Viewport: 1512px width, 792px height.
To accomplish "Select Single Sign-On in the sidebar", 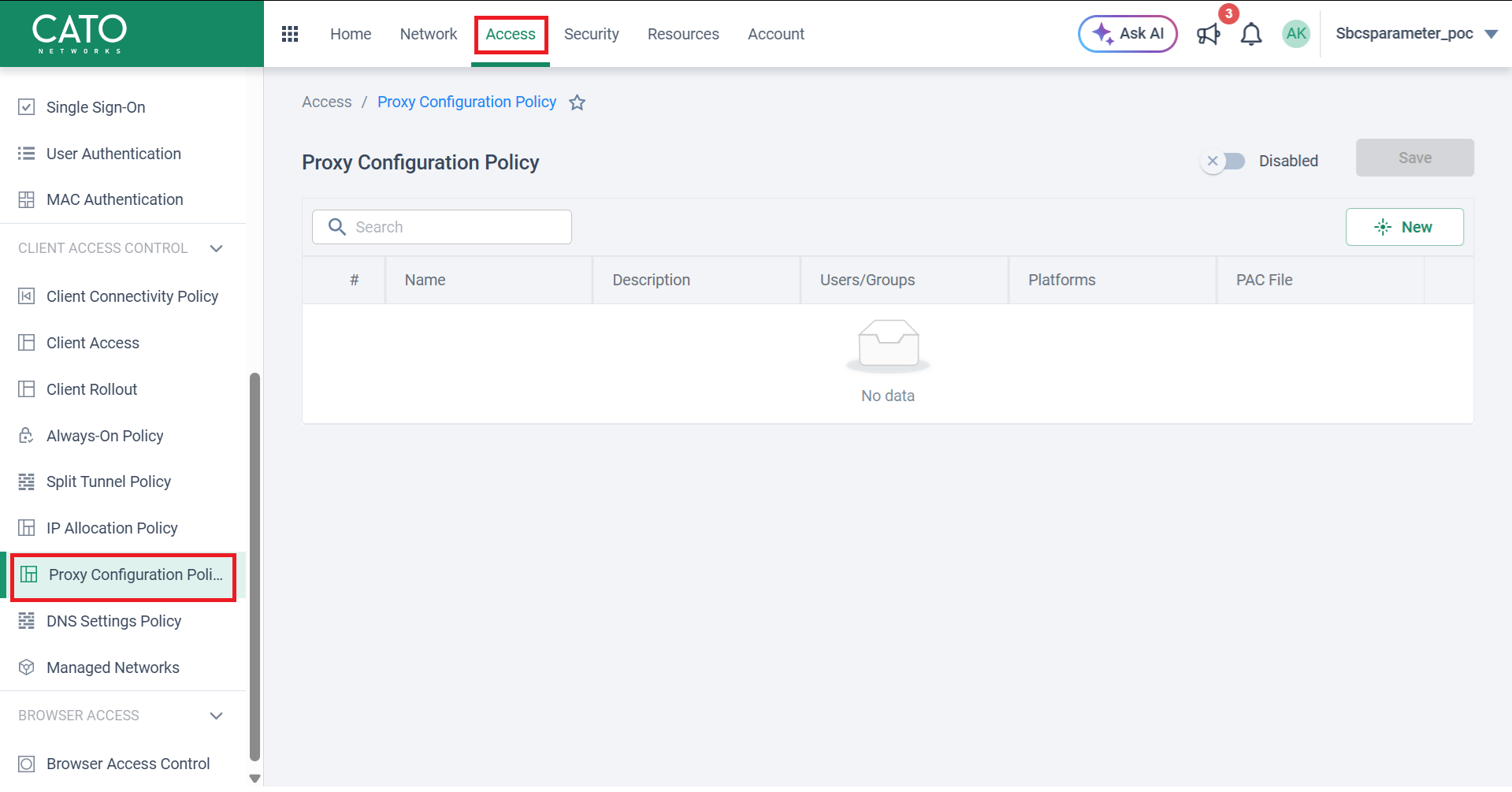I will click(95, 107).
